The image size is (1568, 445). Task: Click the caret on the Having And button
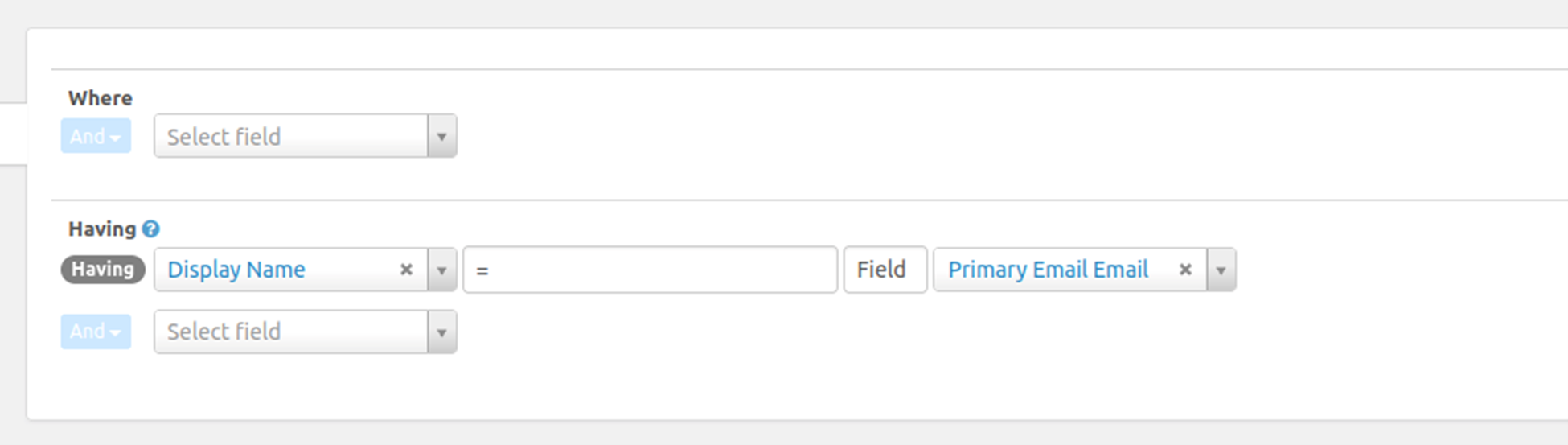pyautogui.click(x=116, y=333)
